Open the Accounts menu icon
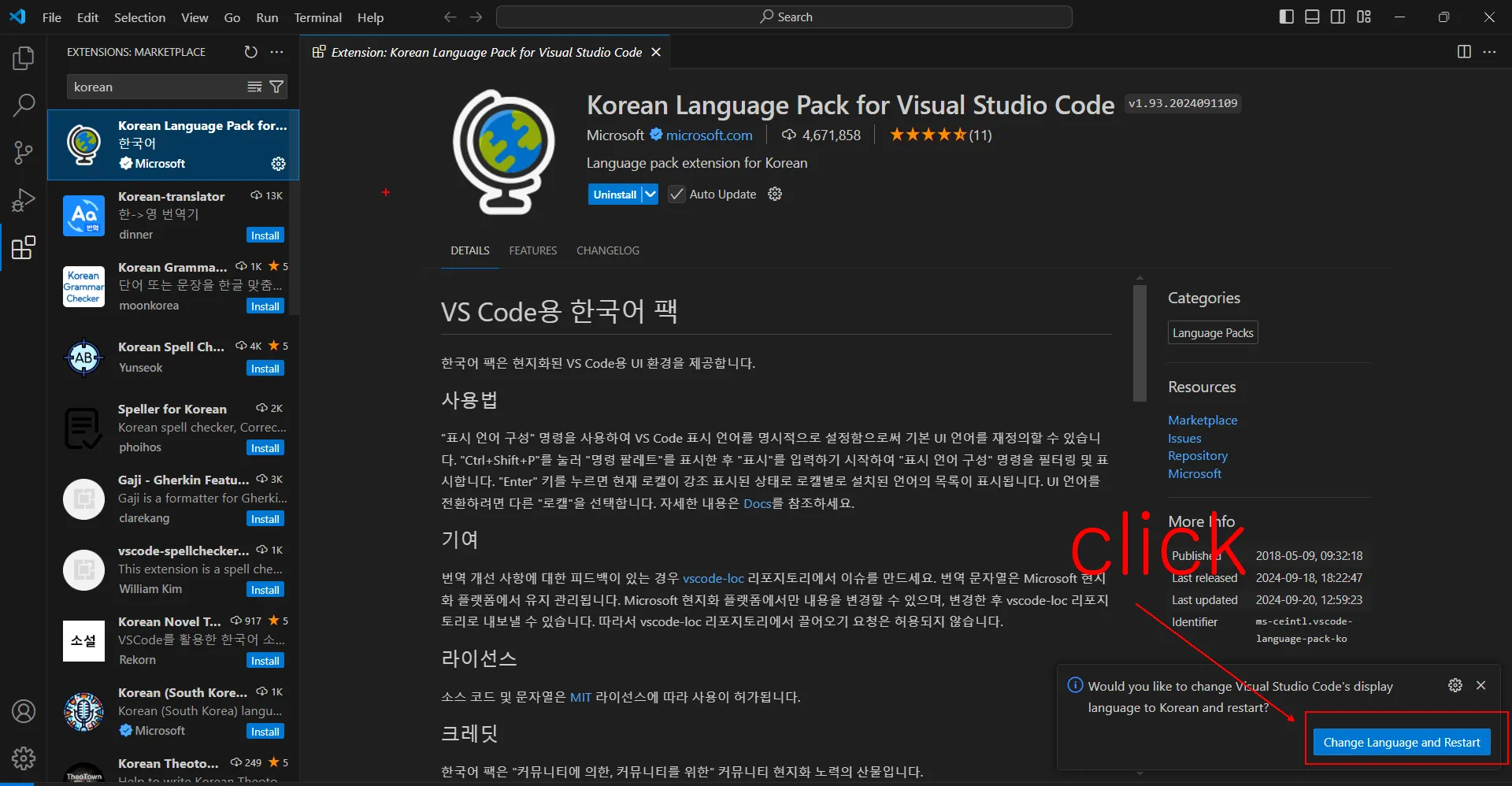1512x786 pixels. coord(24,711)
